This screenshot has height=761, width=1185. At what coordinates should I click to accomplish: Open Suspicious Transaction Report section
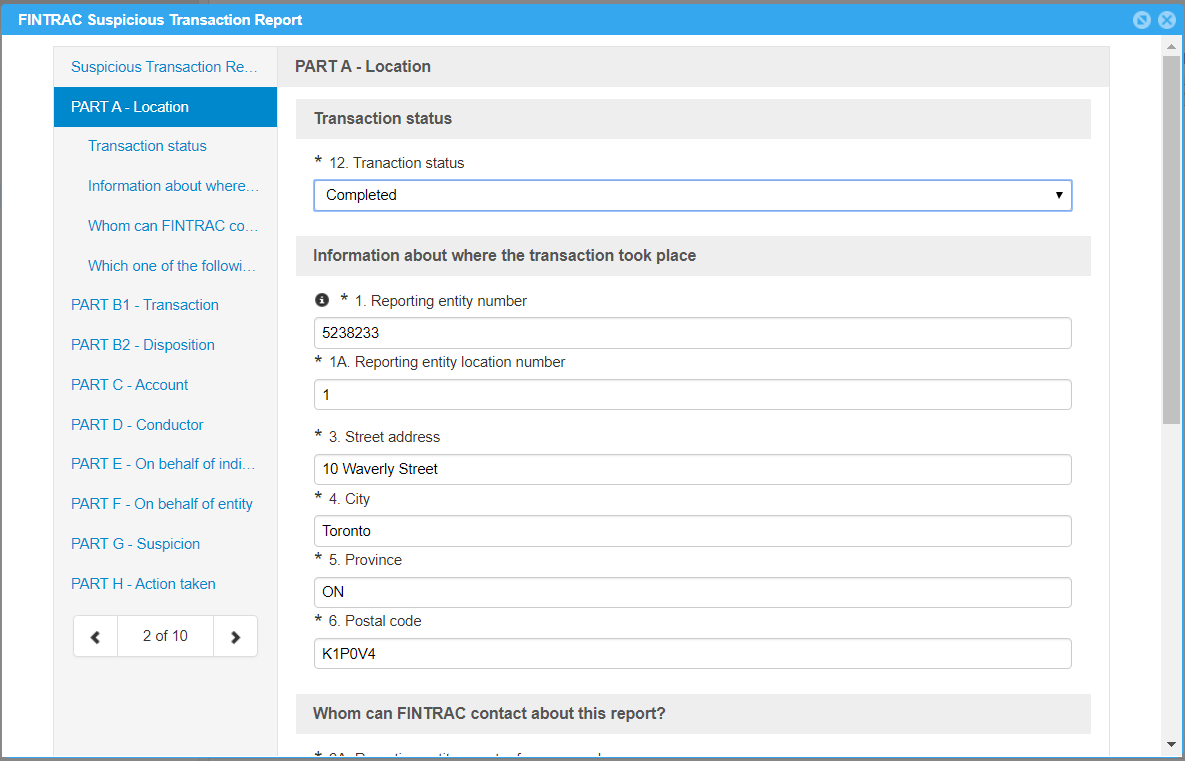click(x=165, y=67)
